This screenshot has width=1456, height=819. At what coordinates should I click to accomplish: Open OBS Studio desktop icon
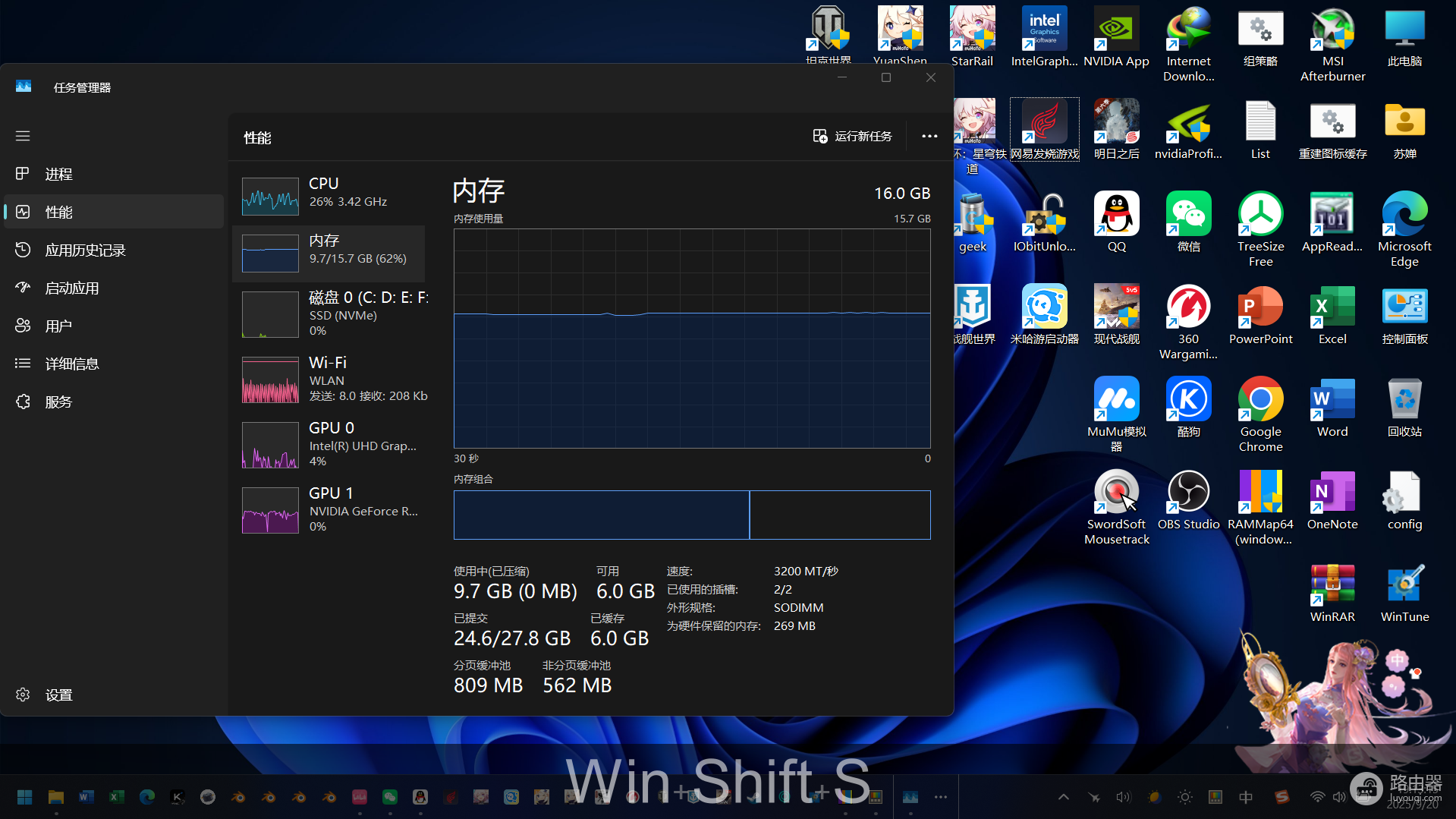tap(1188, 500)
